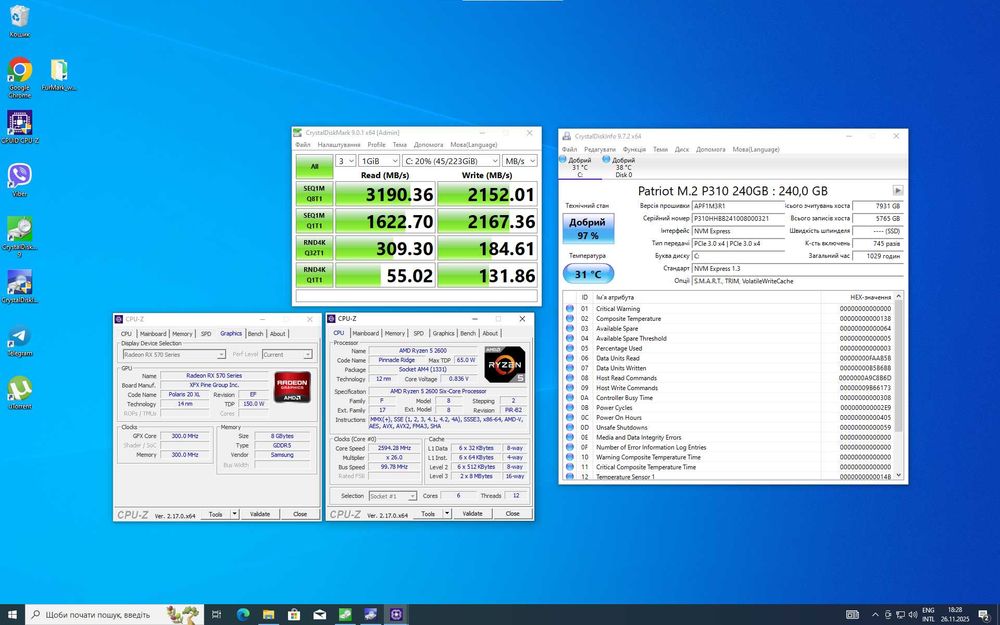The image size is (1000, 625).
Task: Click the Добрий 97% health status button
Action: pos(588,228)
